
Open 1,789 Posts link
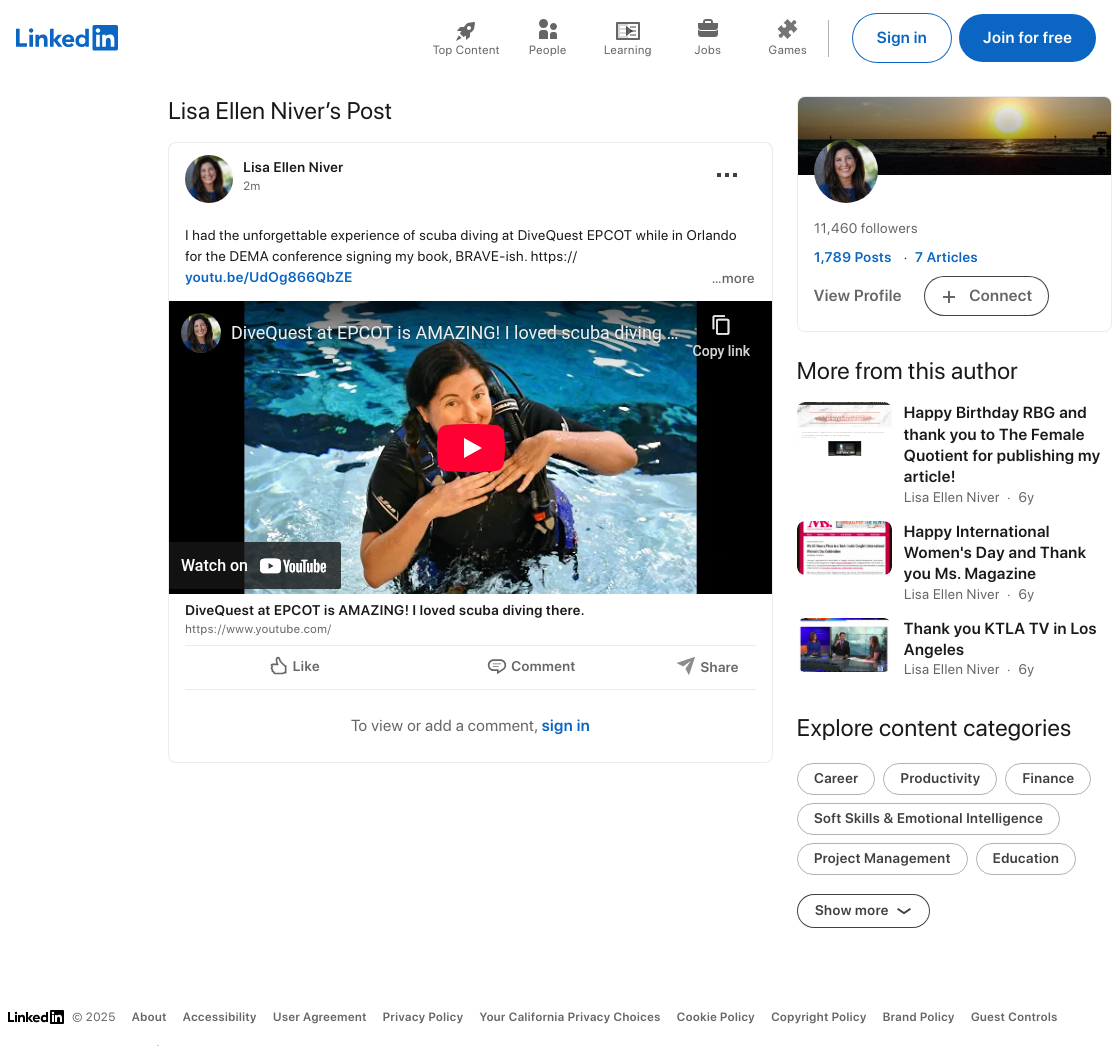[852, 257]
